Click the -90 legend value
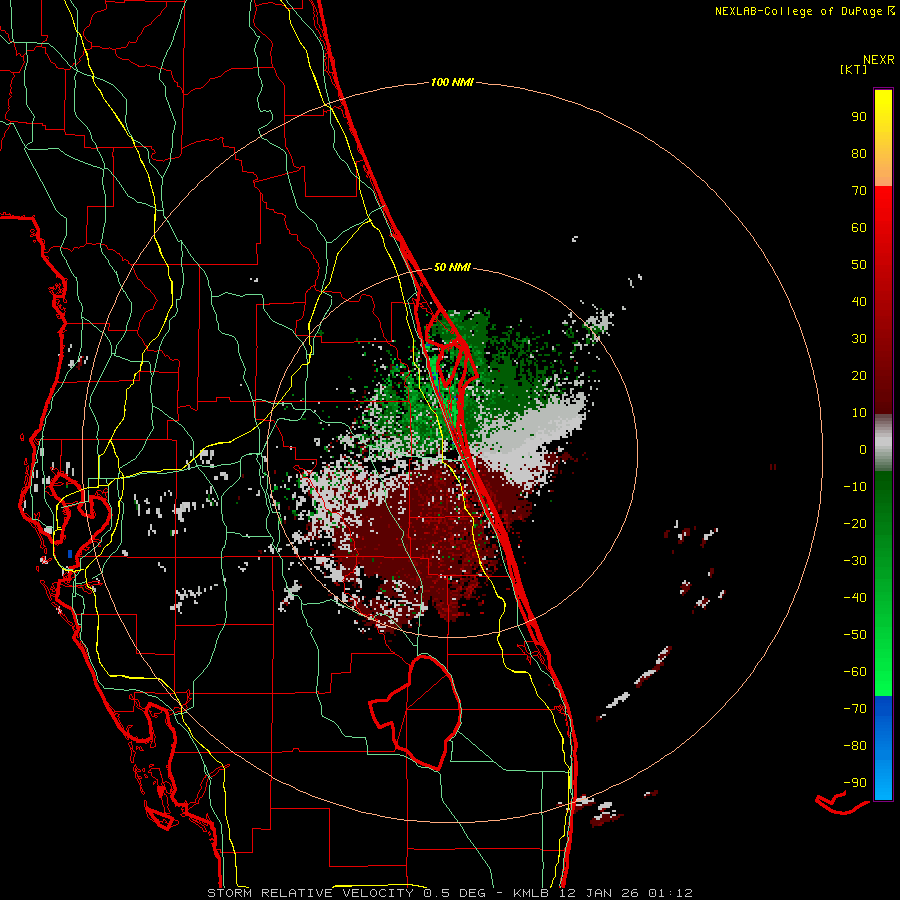The image size is (900, 900). (x=855, y=782)
